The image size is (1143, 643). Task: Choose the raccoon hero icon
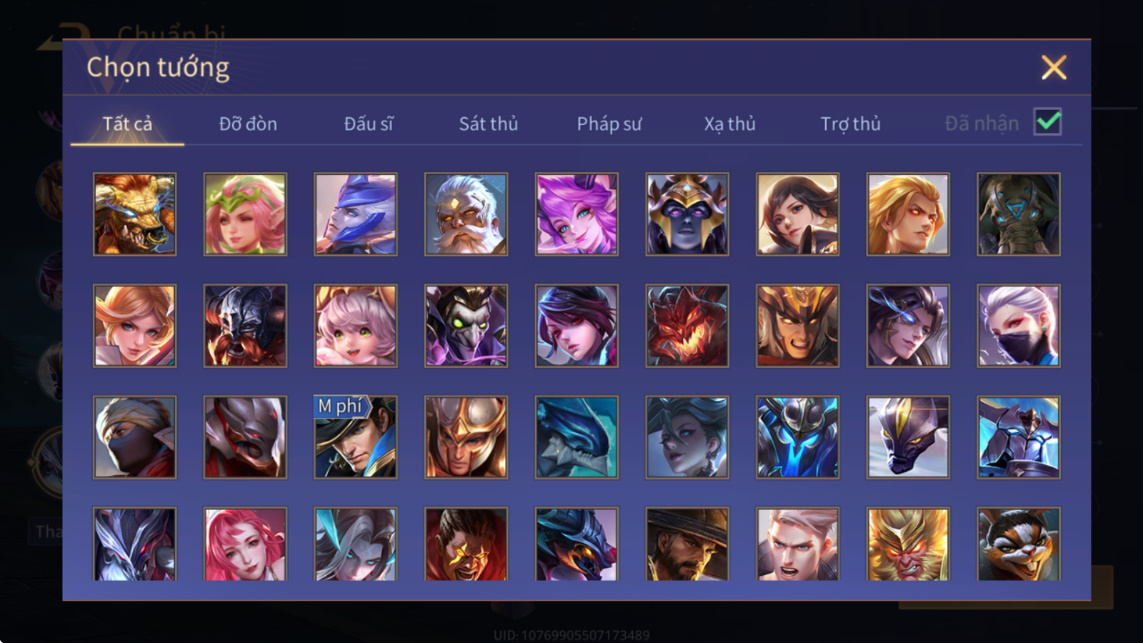[x=1018, y=544]
